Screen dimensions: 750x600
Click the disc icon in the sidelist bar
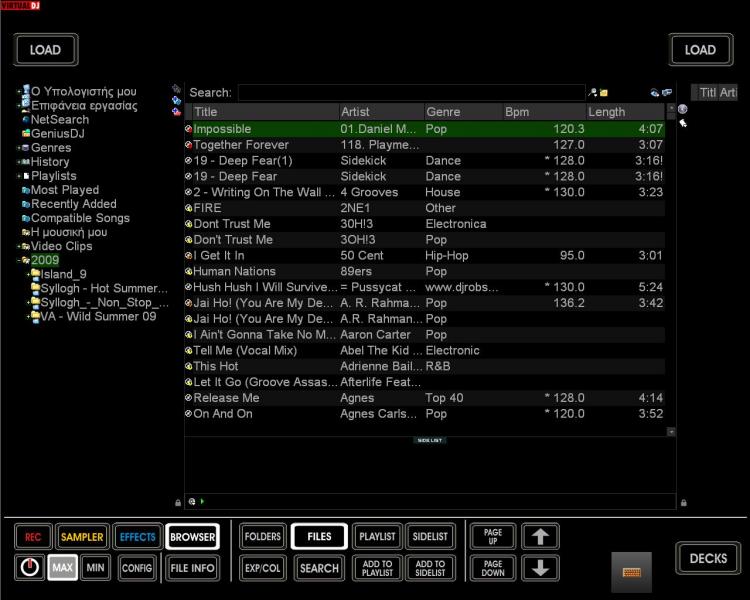tap(192, 501)
